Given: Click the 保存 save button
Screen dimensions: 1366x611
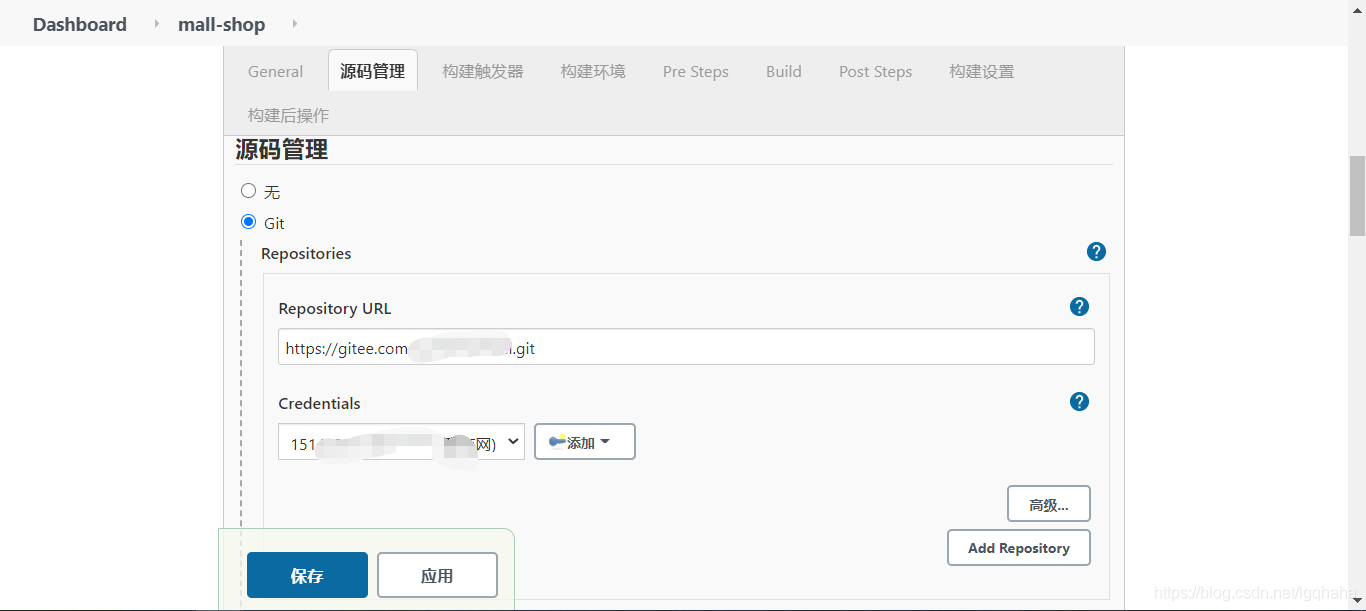Looking at the screenshot, I should (x=307, y=575).
